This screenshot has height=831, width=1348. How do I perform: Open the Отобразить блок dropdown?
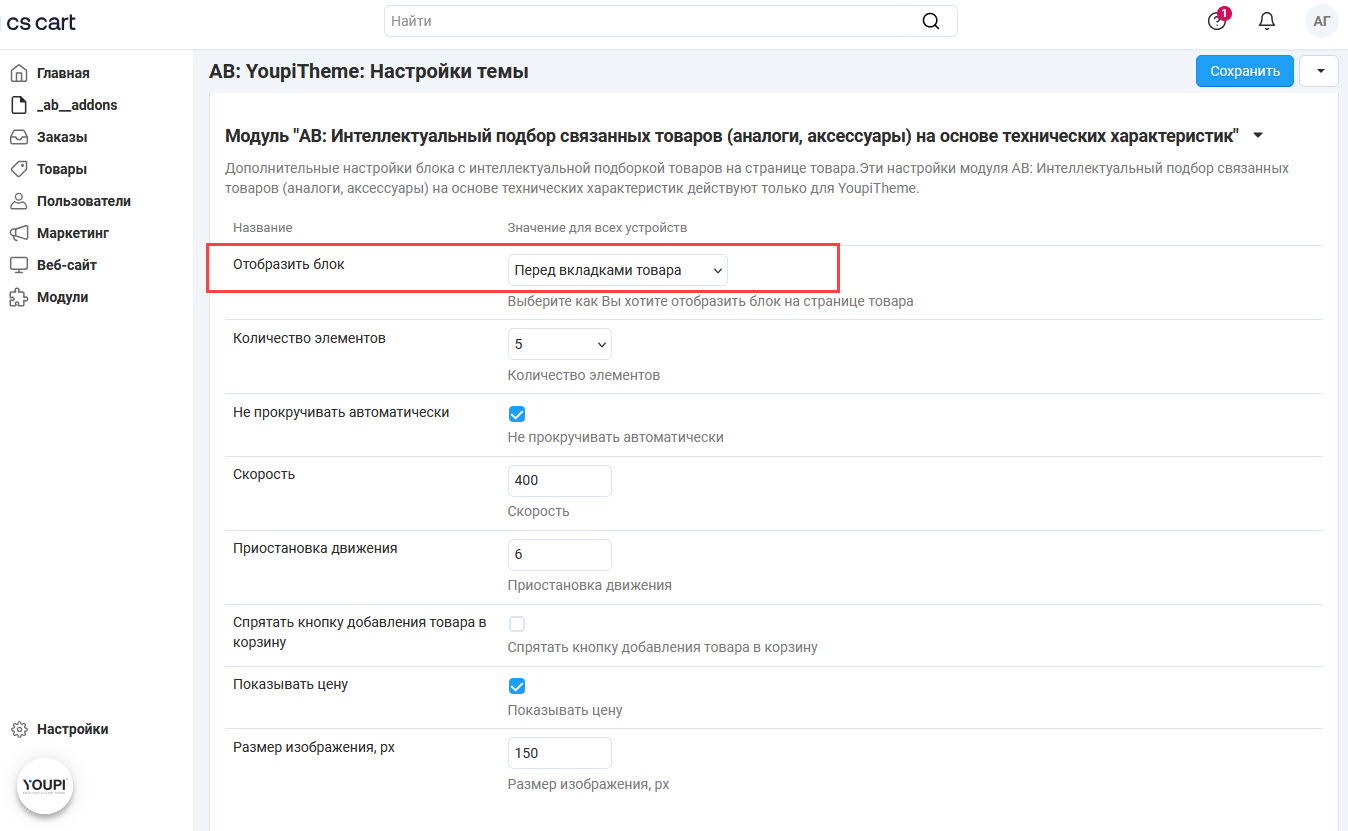point(618,270)
